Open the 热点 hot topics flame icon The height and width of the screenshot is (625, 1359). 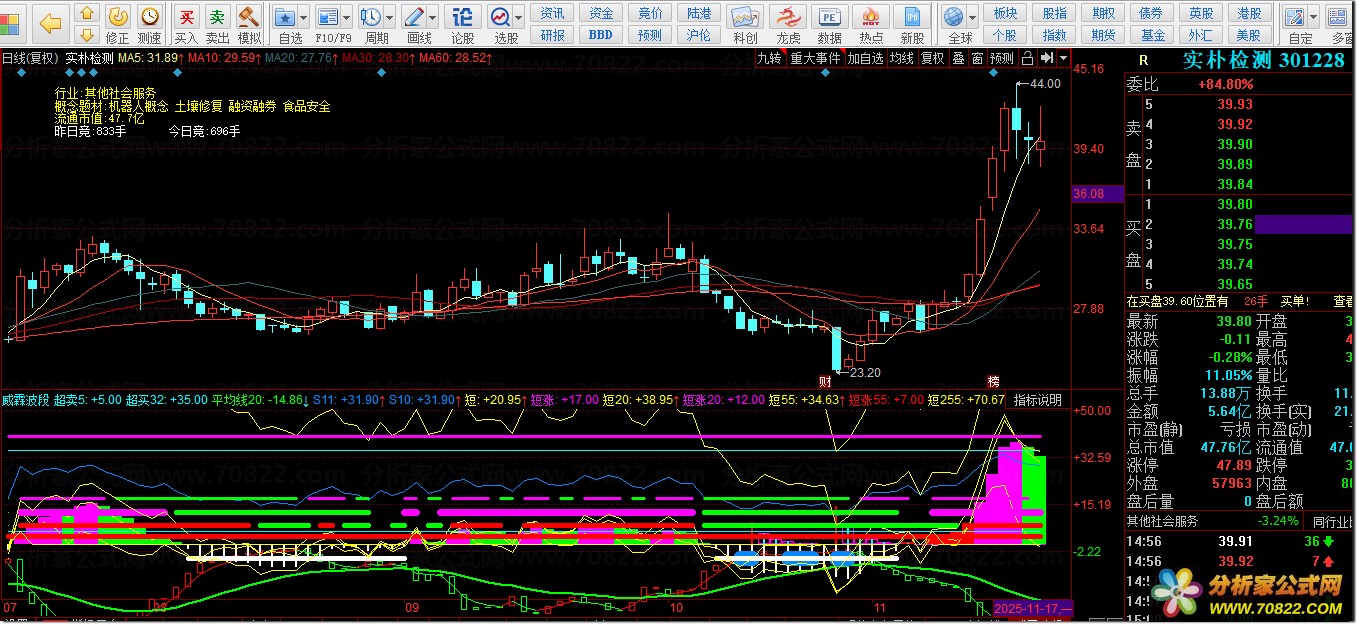[x=871, y=24]
